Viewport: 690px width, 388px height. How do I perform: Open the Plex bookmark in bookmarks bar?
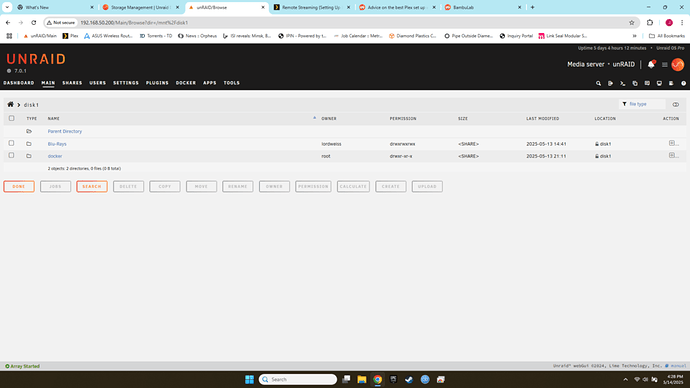[70, 36]
